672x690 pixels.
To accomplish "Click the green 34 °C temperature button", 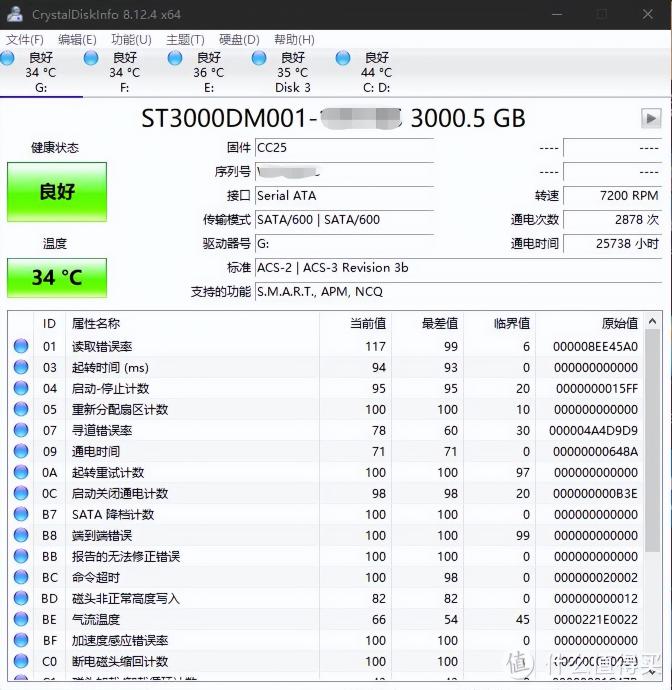I will pos(57,278).
